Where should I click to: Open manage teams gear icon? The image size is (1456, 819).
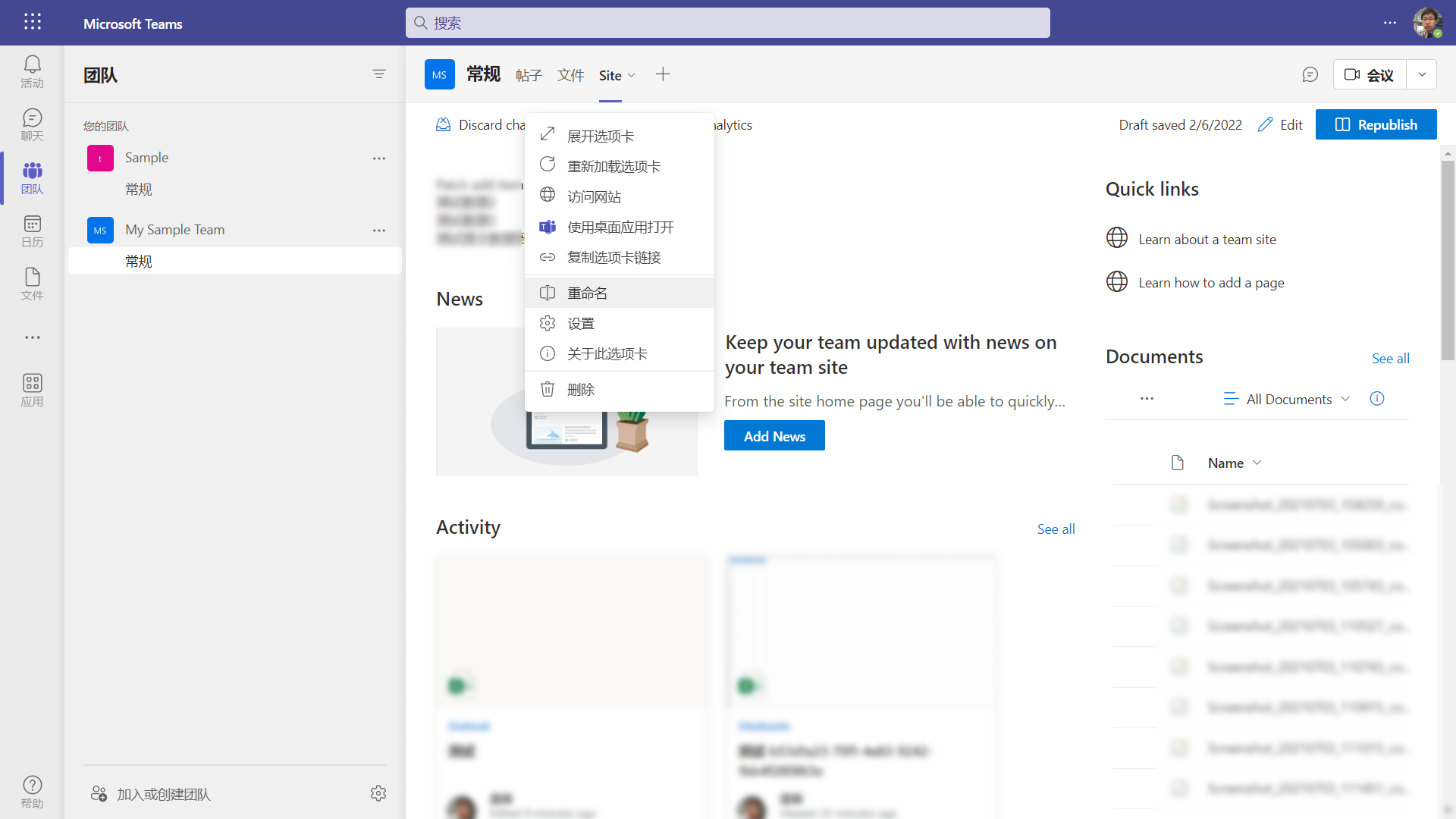pos(378,793)
